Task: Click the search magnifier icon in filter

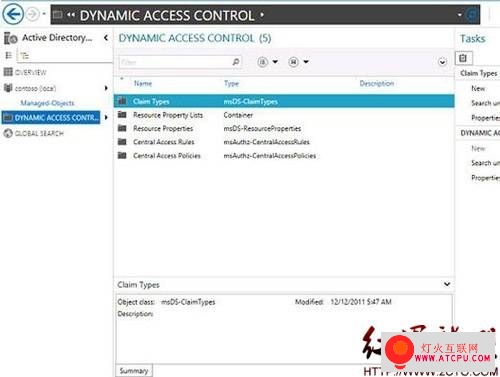Action: click(236, 62)
